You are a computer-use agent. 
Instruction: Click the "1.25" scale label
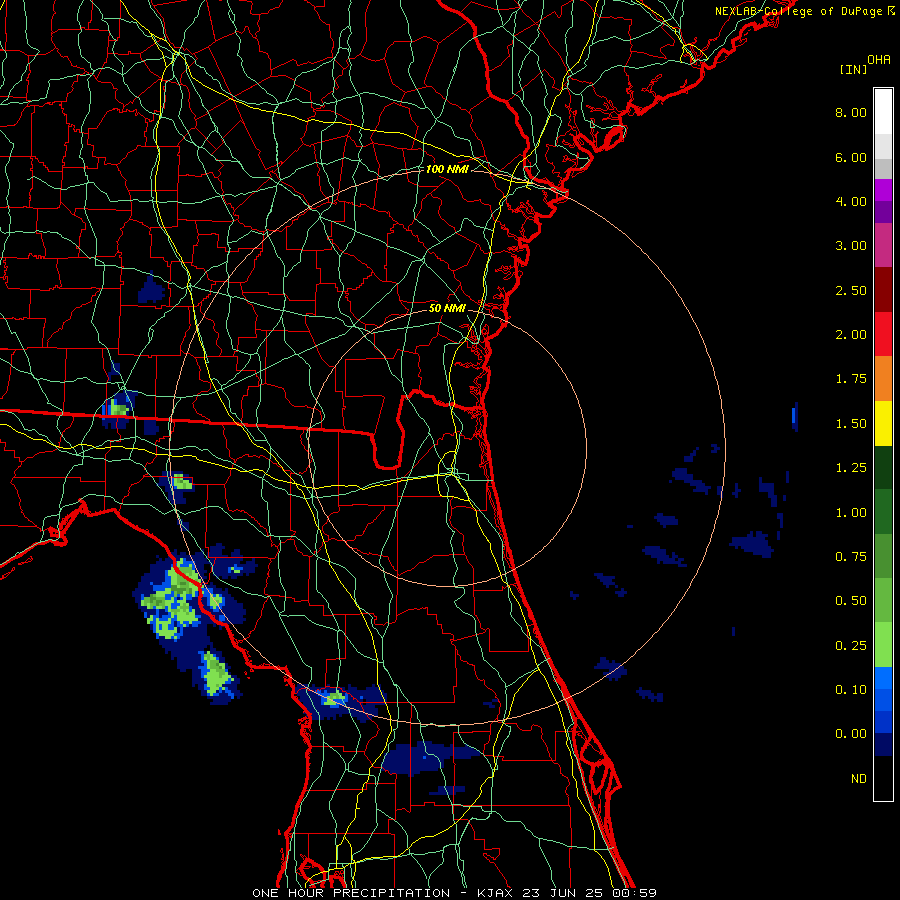[851, 468]
